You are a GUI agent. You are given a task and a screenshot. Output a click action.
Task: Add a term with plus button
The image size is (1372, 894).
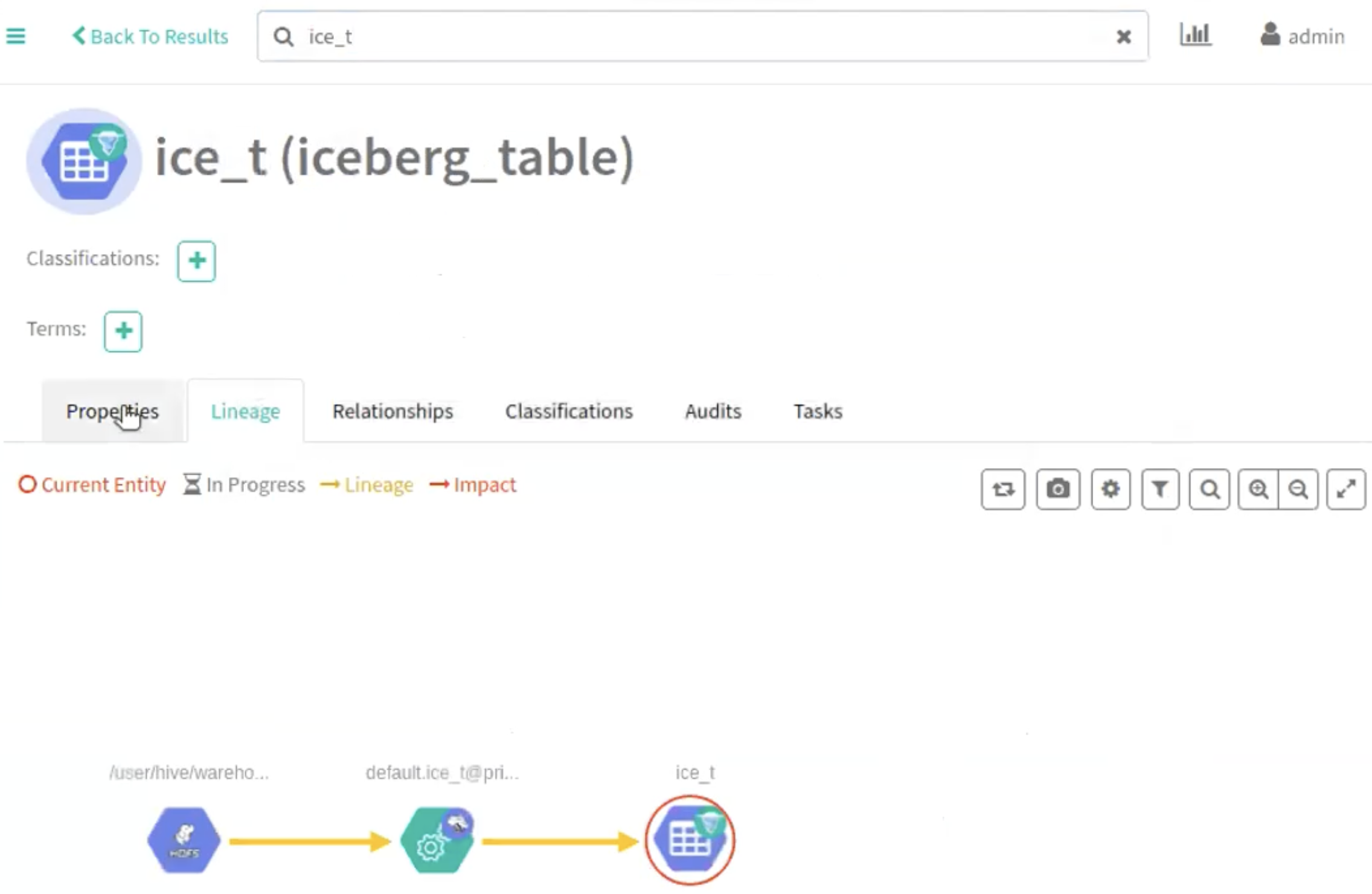pos(123,331)
